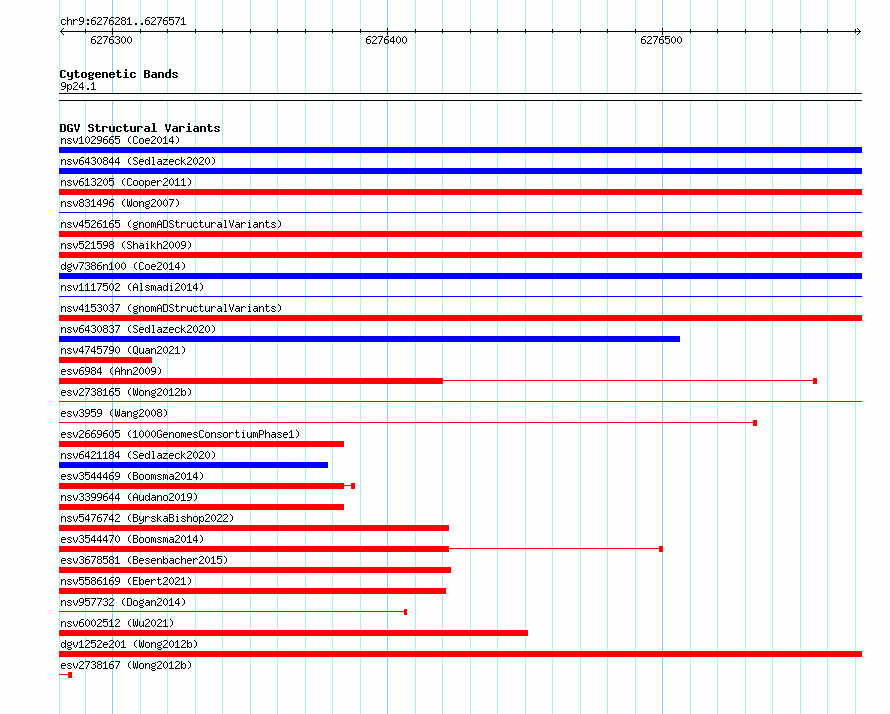Image resolution: width=890 pixels, height=714 pixels.
Task: Click the nsv1117502 (Alsmadi2014) label
Action: coord(132,287)
